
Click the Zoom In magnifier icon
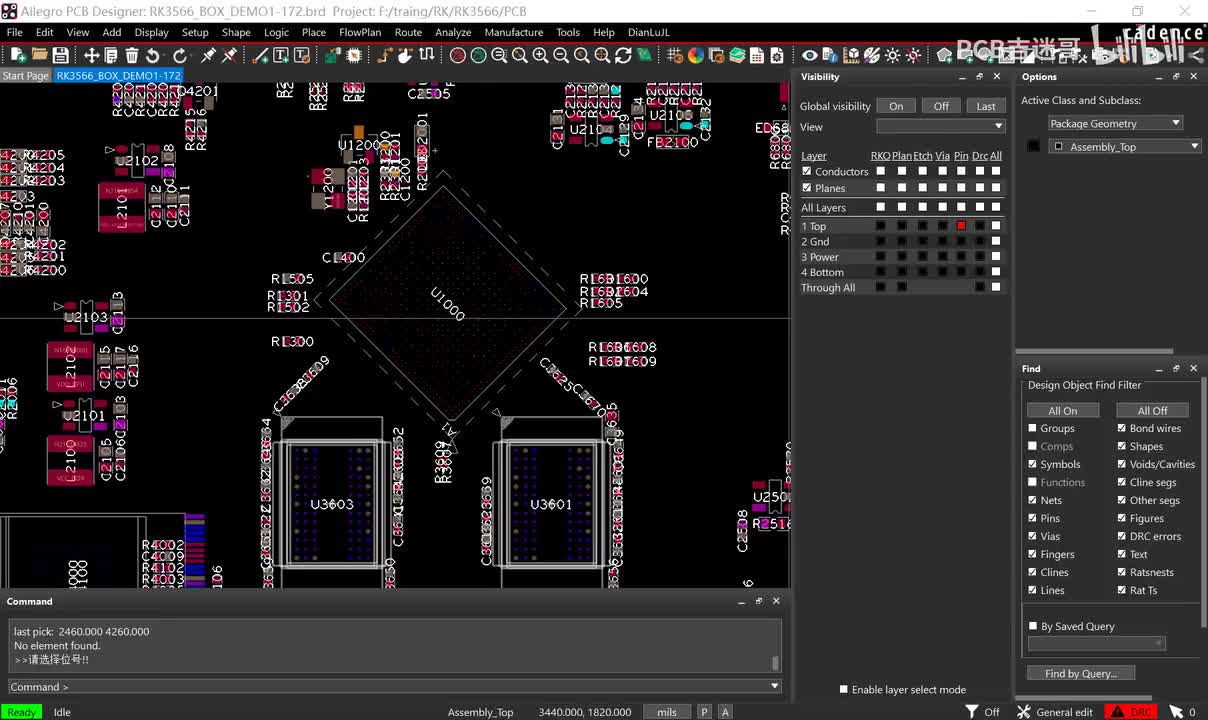pos(540,55)
